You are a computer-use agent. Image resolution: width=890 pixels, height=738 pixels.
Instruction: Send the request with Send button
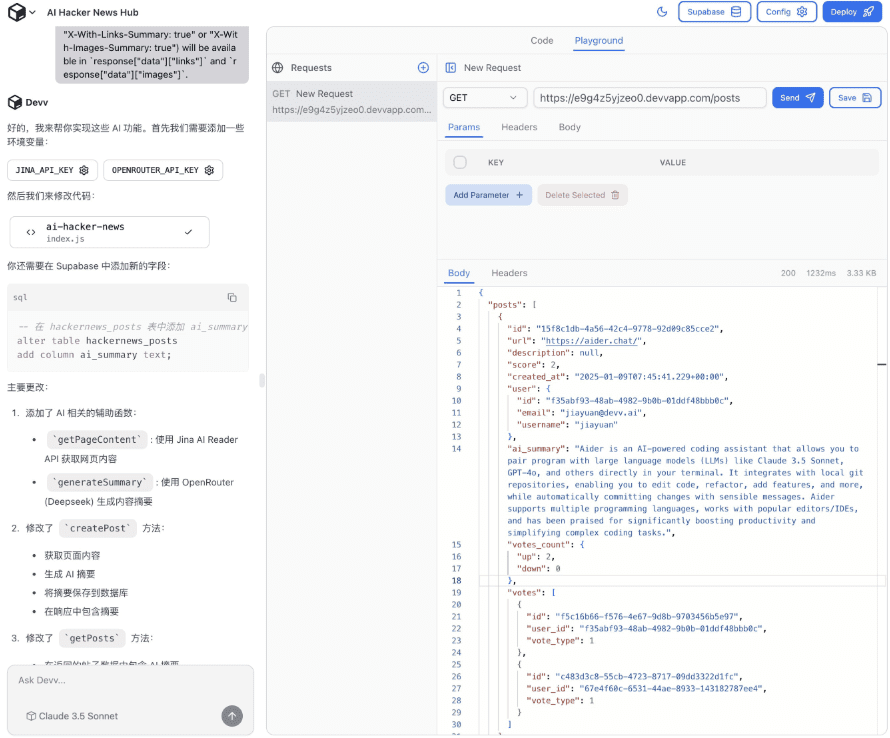click(x=797, y=98)
